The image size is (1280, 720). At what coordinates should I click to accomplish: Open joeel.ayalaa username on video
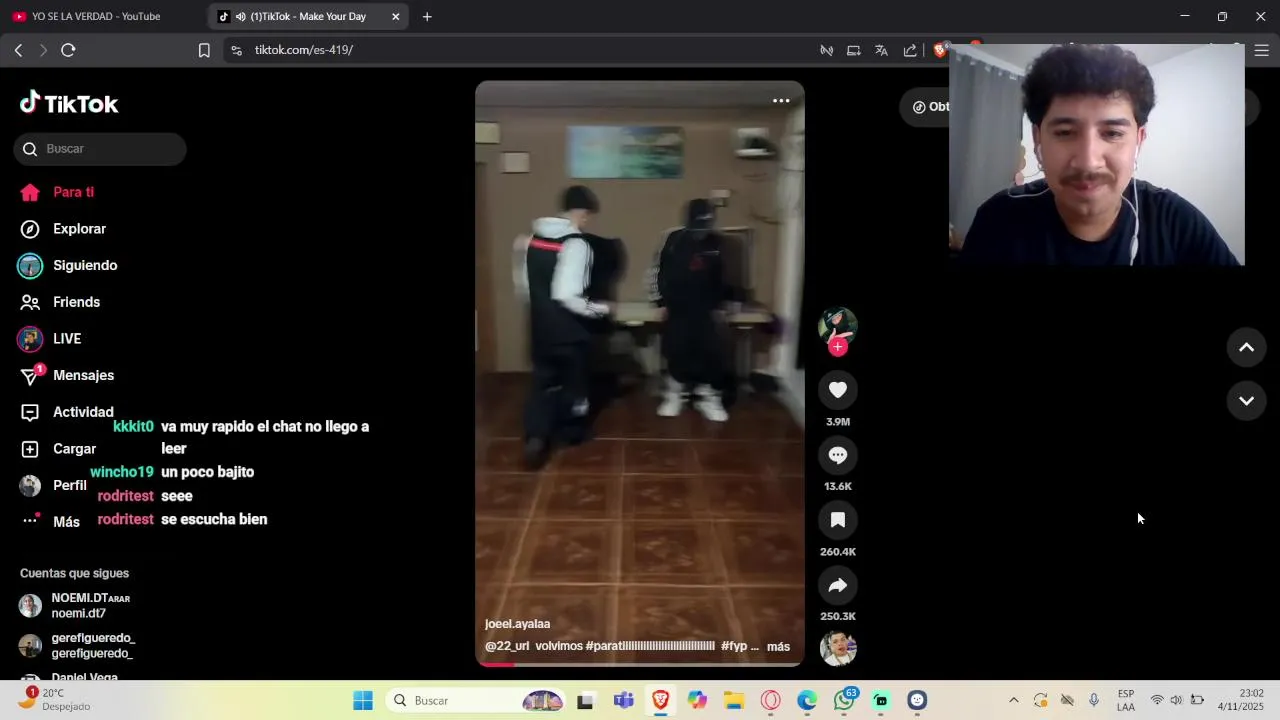coord(517,624)
